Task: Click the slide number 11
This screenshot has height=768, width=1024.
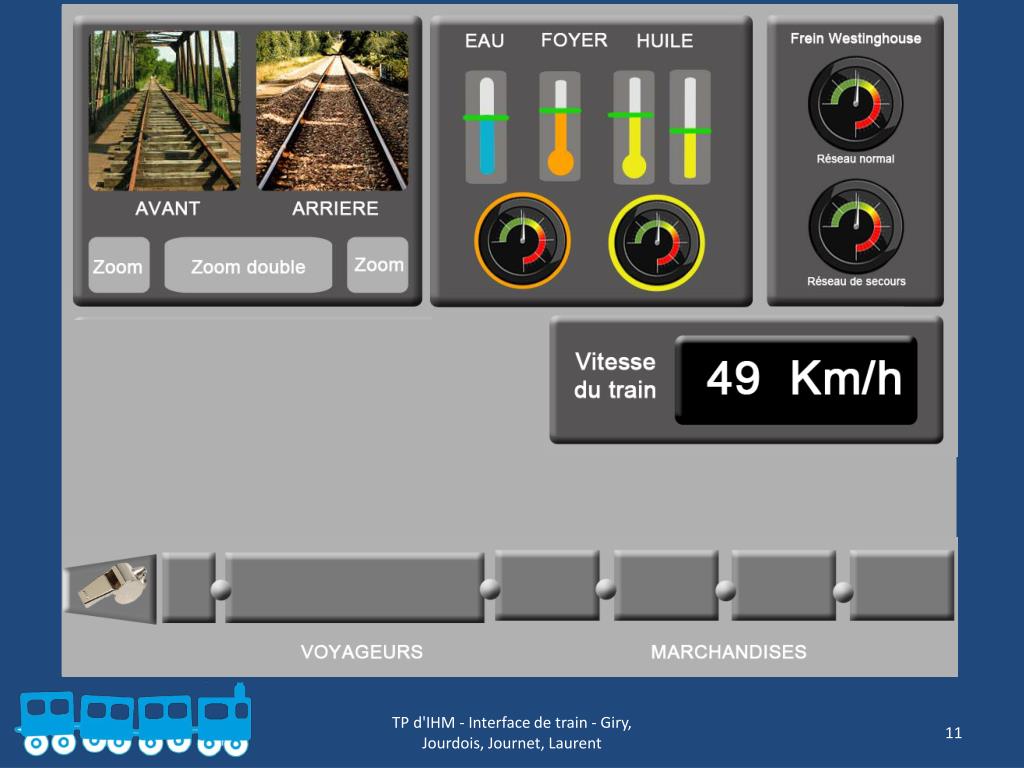Action: tap(953, 733)
